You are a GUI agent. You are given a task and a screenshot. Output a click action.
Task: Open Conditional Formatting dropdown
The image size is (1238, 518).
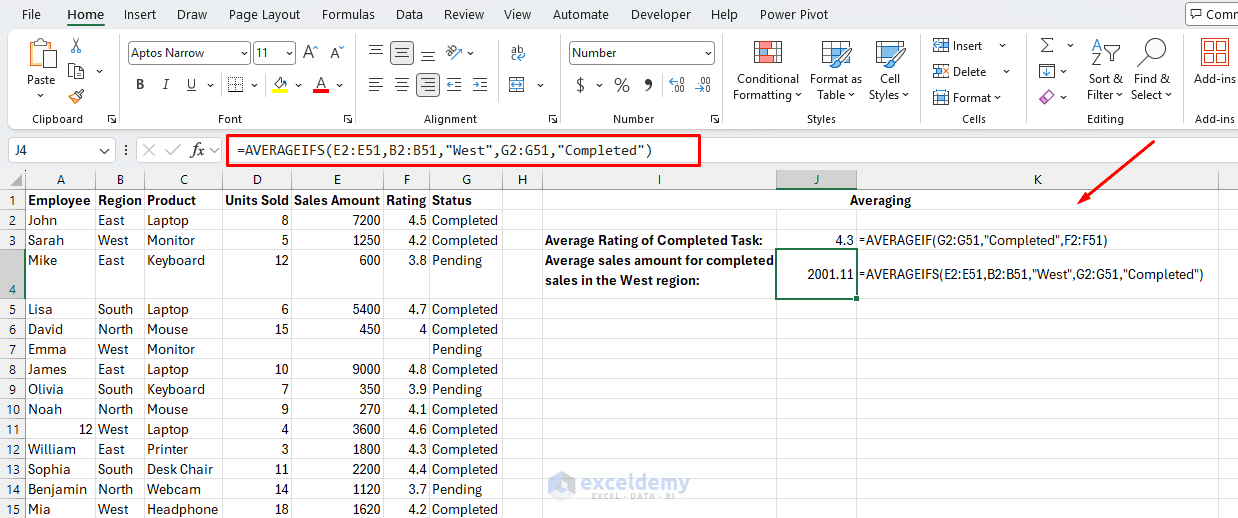767,70
